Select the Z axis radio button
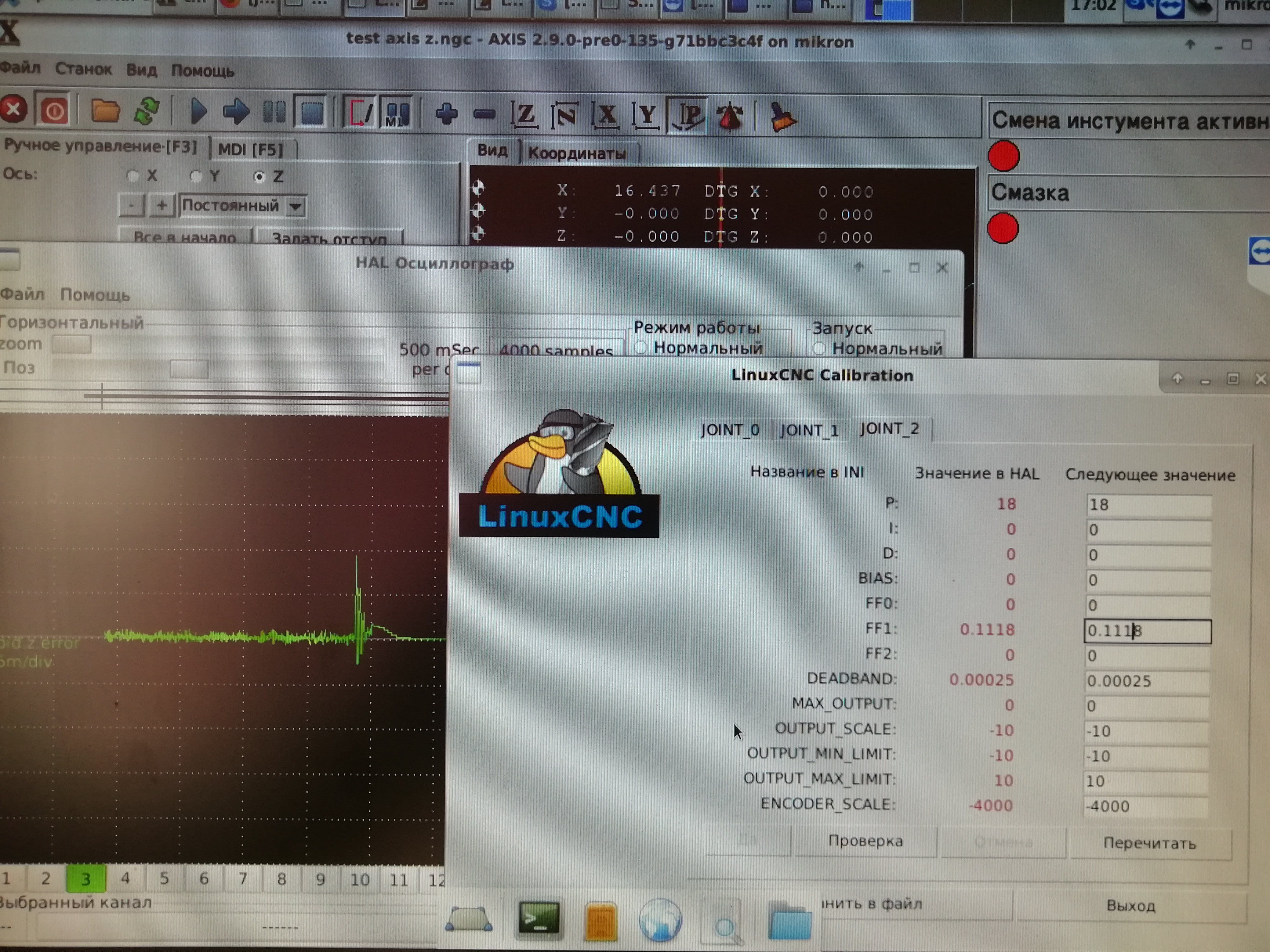Image resolution: width=1270 pixels, height=952 pixels. (x=259, y=177)
